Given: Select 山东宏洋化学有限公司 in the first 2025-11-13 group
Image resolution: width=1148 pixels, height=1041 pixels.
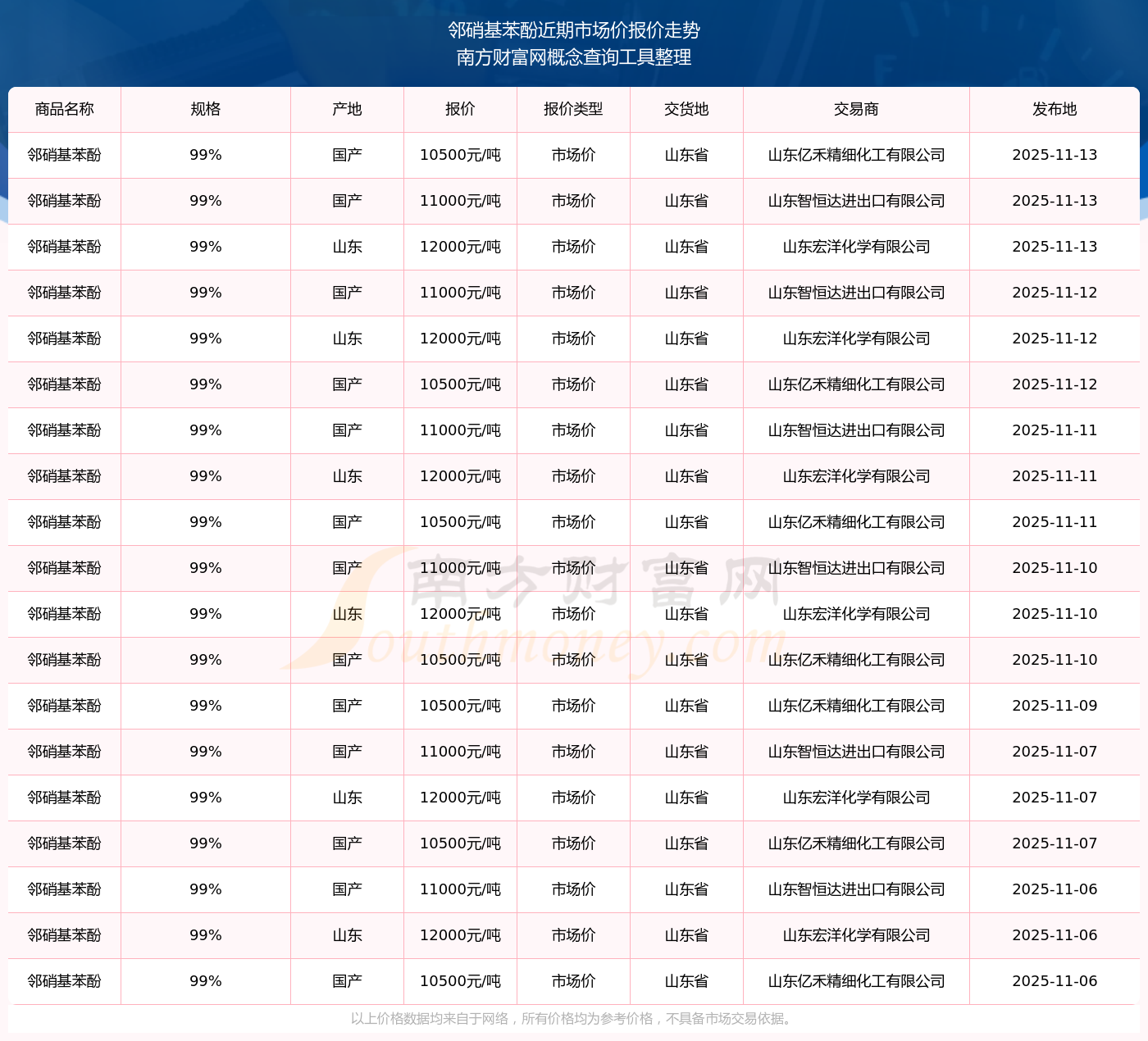Looking at the screenshot, I should 856,247.
